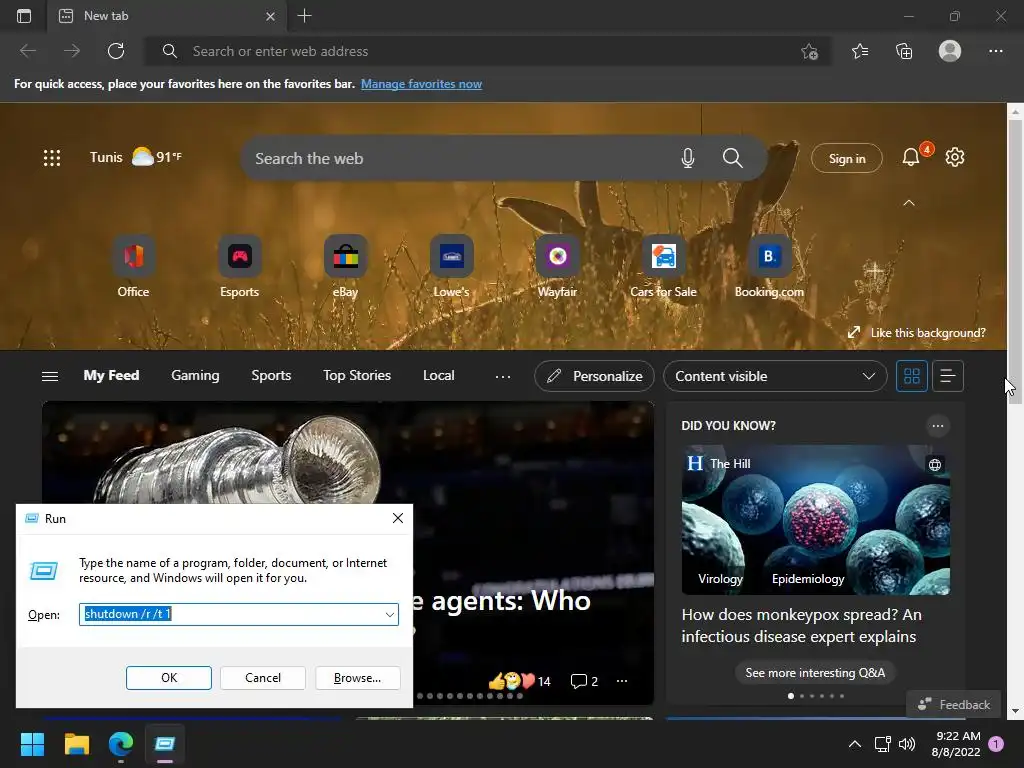Show more feed categories ellipsis

pos(503,377)
